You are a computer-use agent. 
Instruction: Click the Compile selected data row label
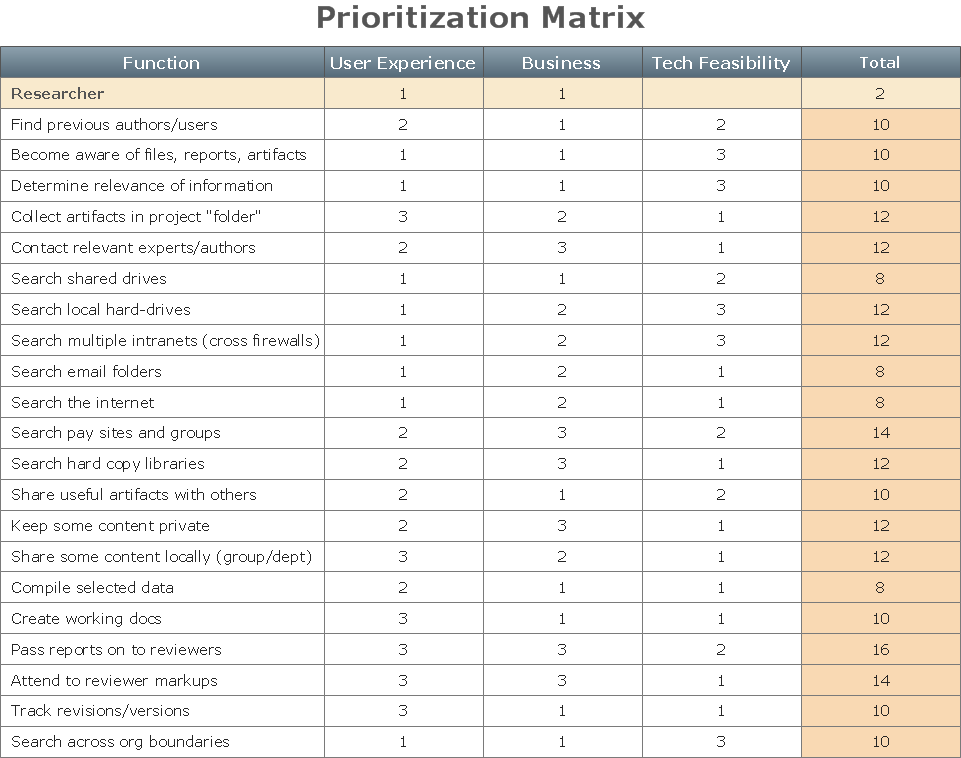[92, 588]
